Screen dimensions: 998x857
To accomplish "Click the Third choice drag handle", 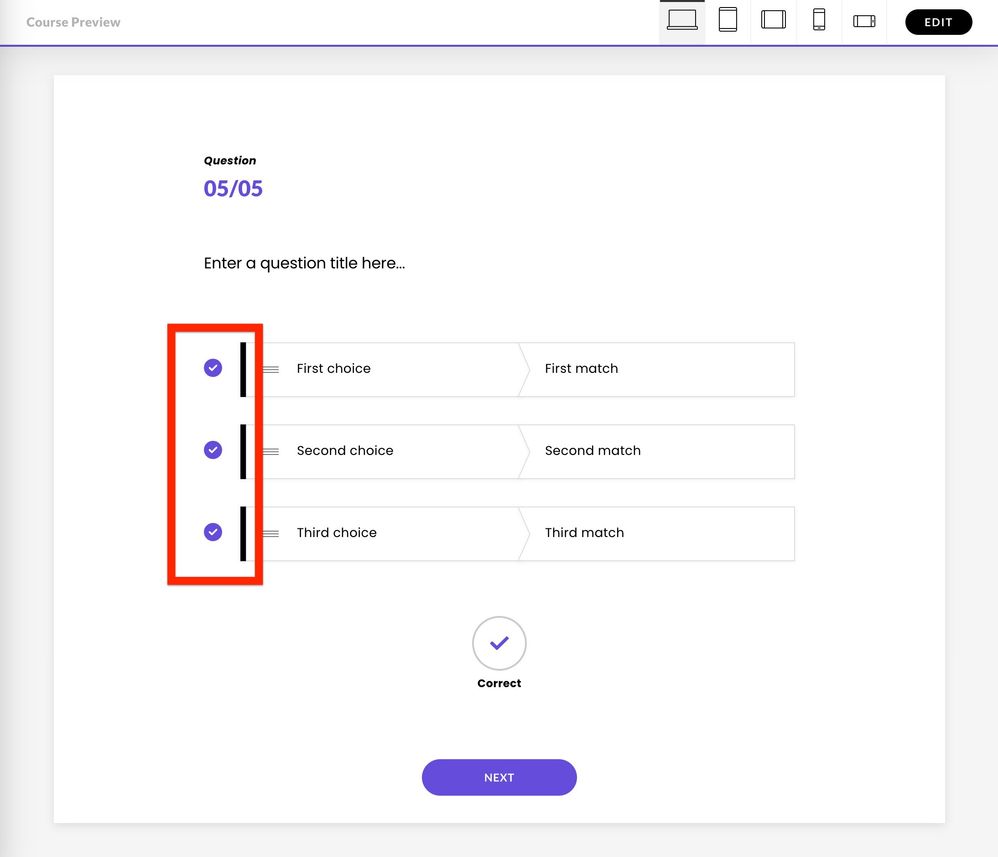I will click(x=271, y=533).
